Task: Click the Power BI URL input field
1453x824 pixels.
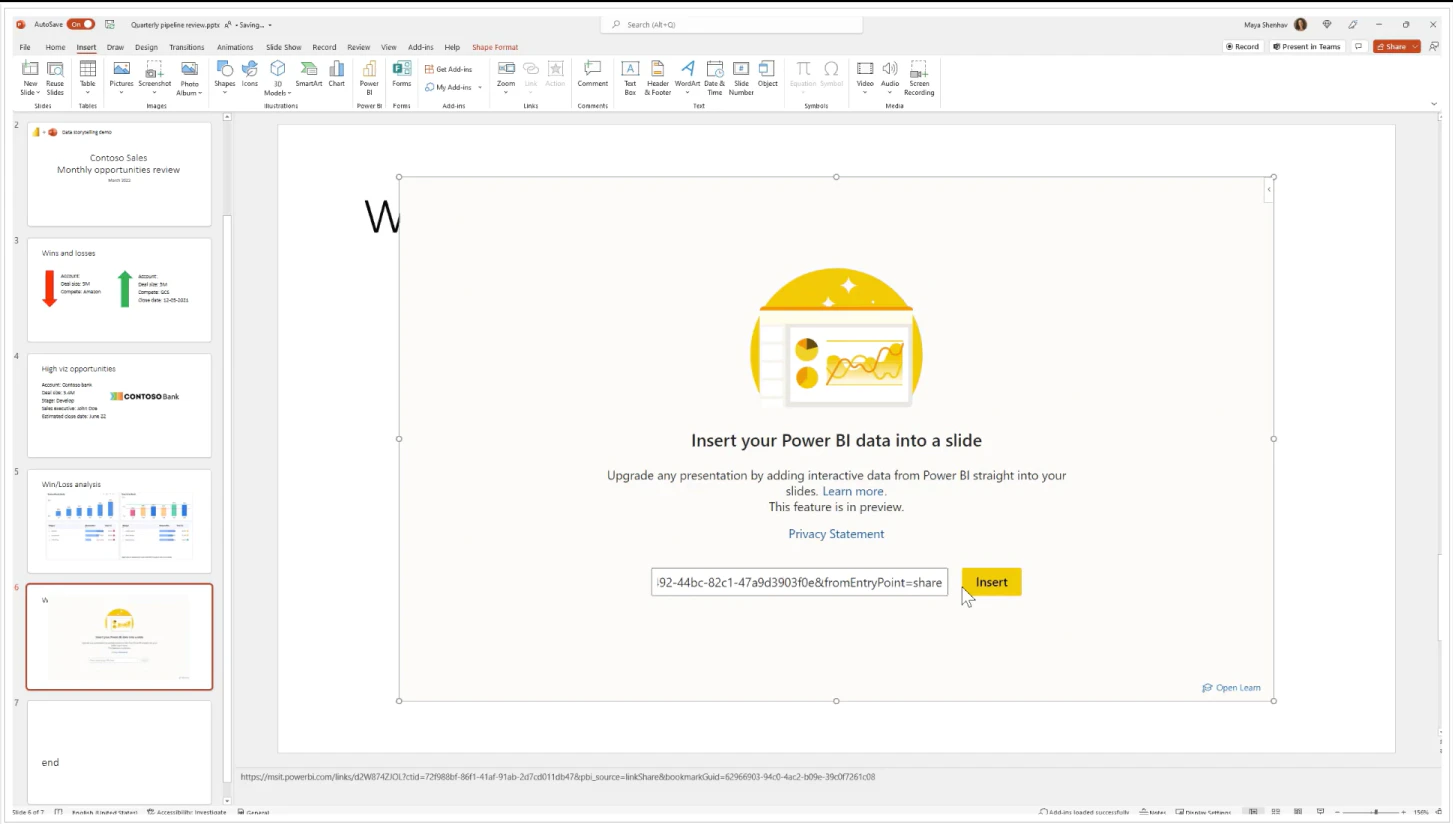Action: [x=799, y=582]
